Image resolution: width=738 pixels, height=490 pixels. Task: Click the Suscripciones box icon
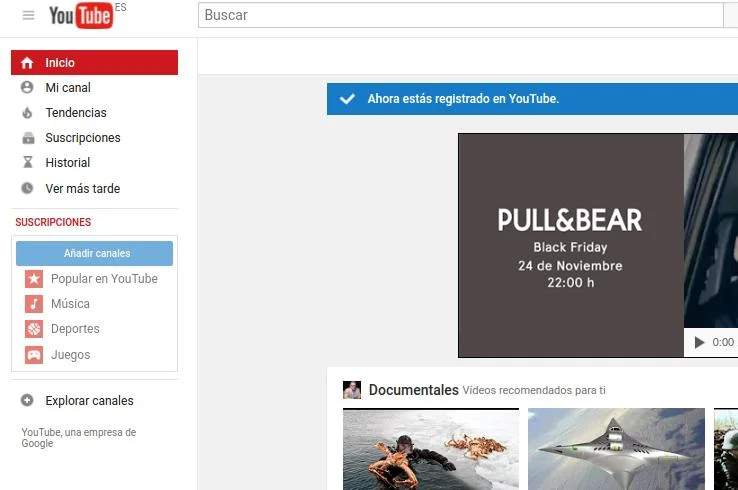pyautogui.click(x=28, y=138)
